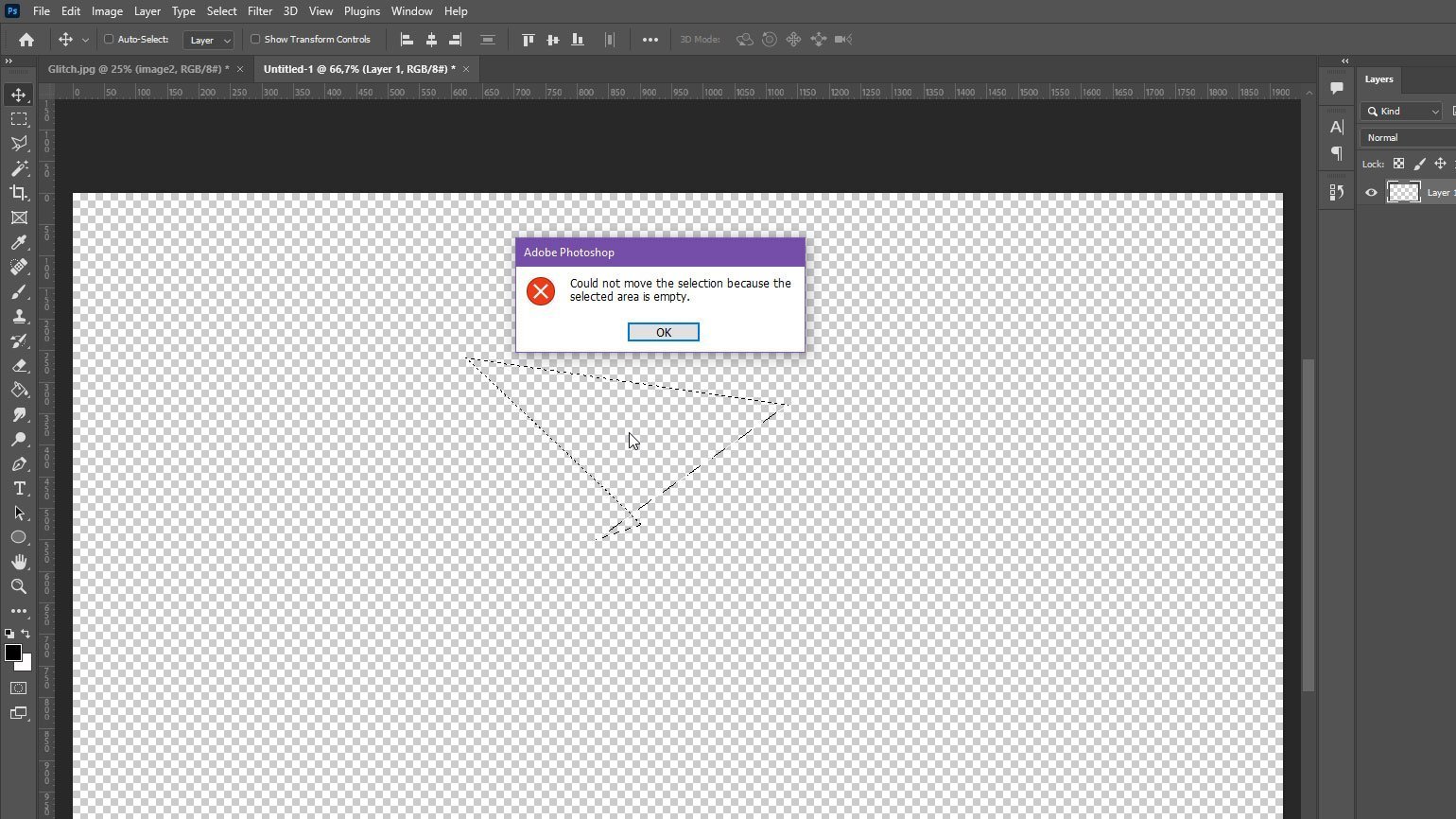1456x819 pixels.
Task: Open the Comments panel icon
Action: click(x=1337, y=88)
